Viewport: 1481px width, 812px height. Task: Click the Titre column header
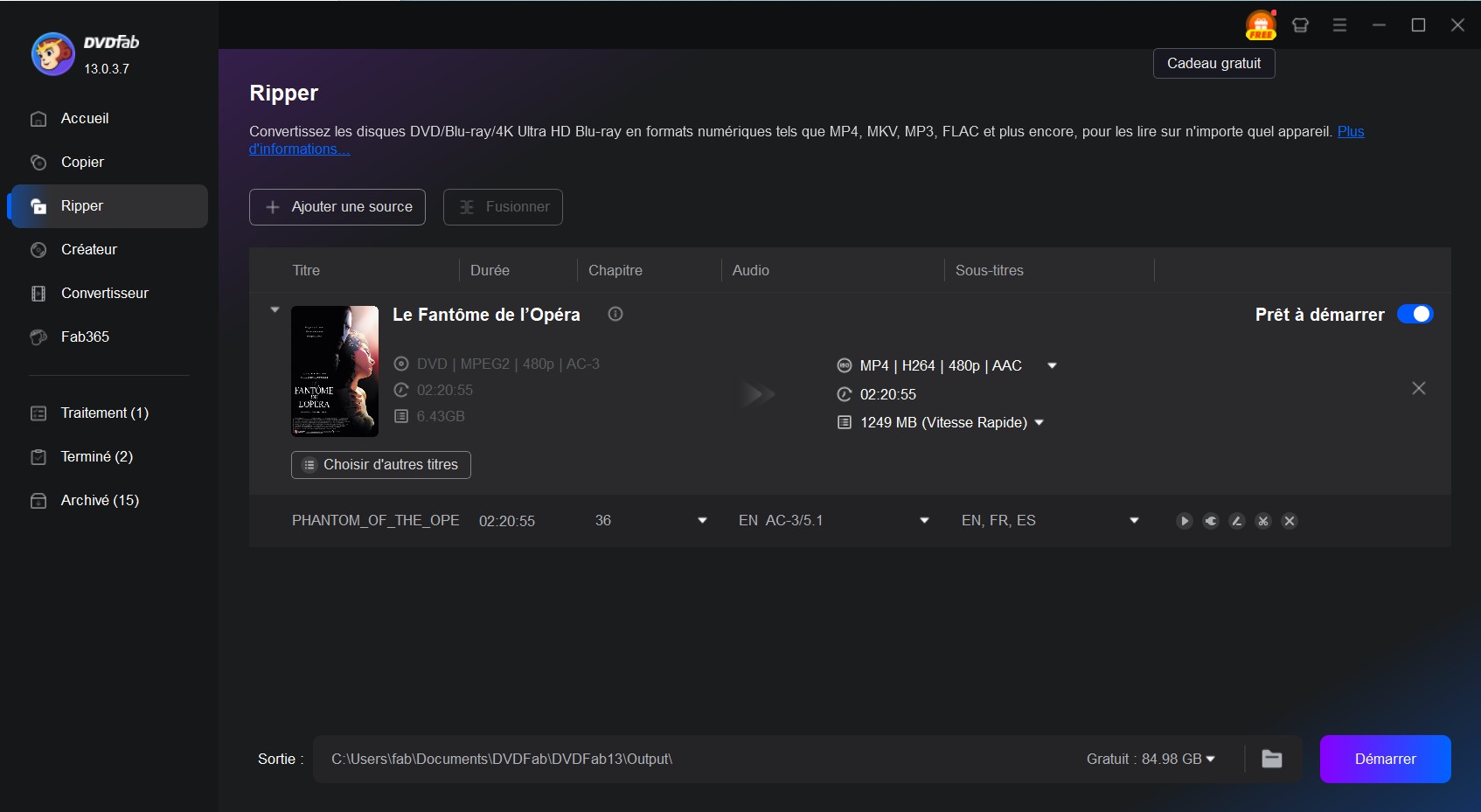[306, 270]
